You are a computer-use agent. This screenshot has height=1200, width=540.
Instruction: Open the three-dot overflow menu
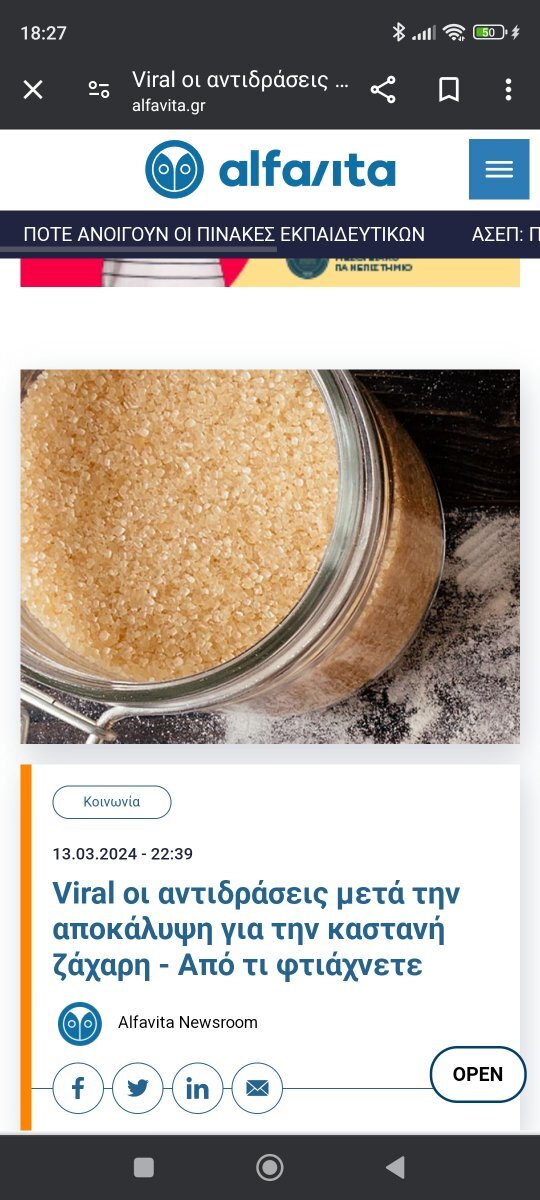pos(508,90)
